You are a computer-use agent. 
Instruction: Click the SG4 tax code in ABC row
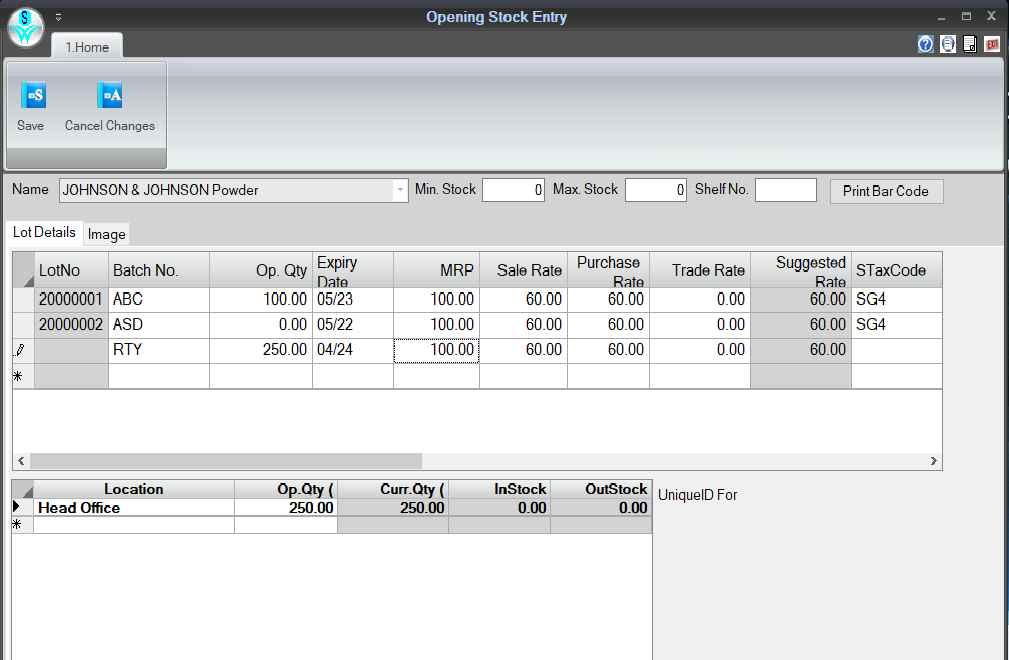[x=897, y=300]
